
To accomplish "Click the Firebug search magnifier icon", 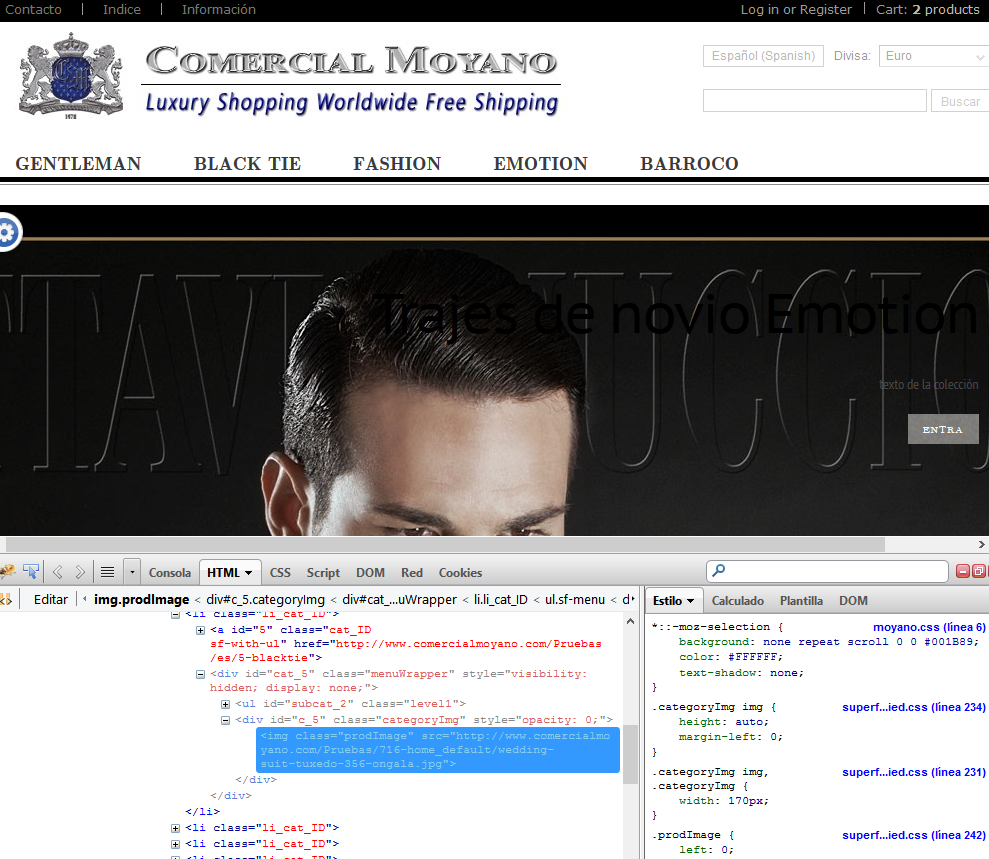I will (x=718, y=571).
